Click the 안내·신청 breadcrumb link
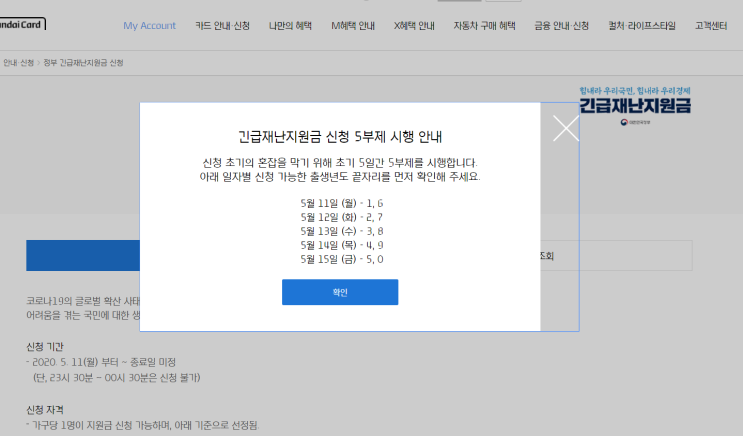 click(x=18, y=63)
